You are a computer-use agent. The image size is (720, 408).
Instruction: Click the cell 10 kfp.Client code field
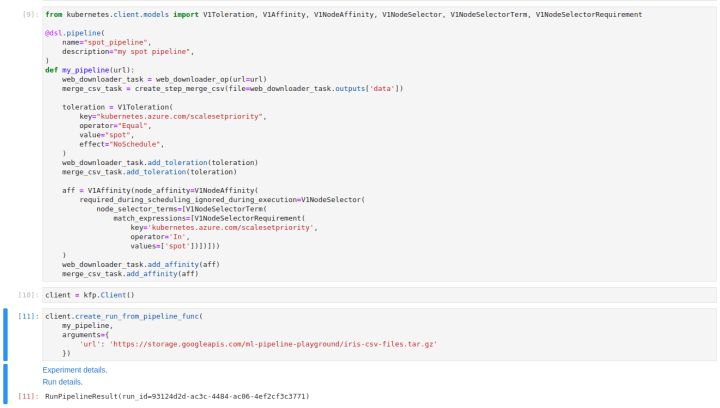(x=379, y=295)
